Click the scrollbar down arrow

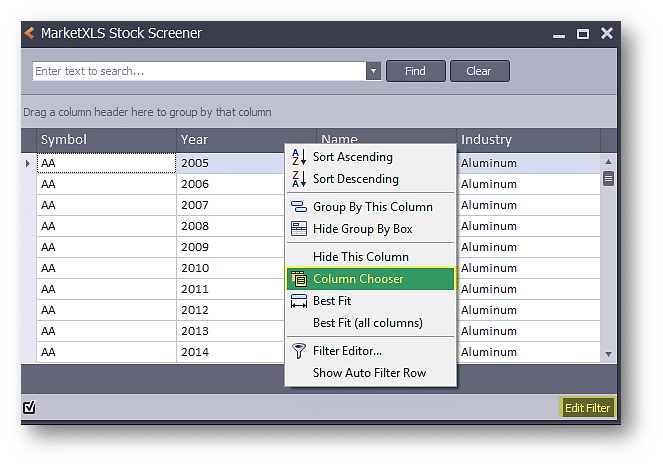point(608,354)
